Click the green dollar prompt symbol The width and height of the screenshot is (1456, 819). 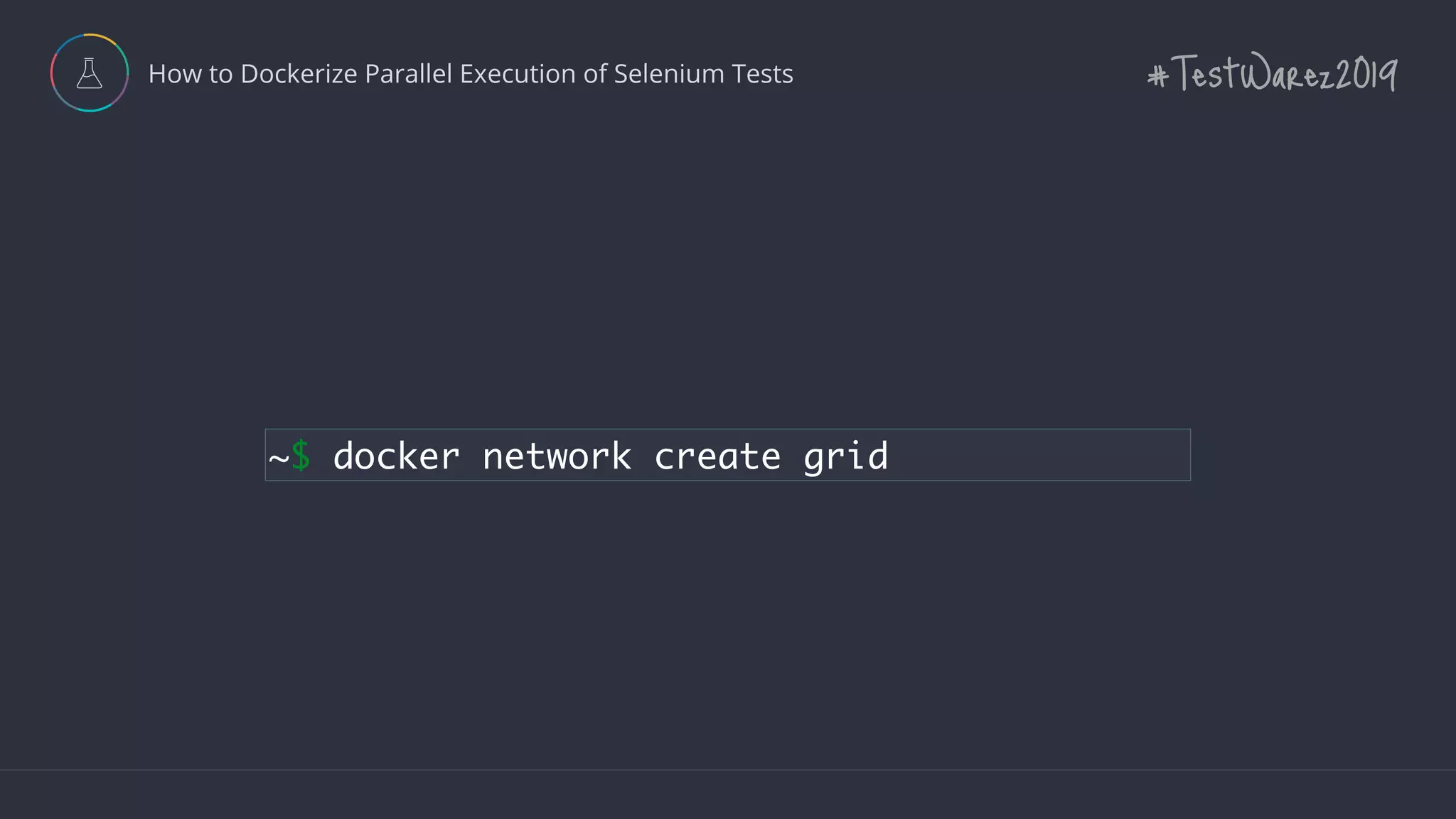point(301,456)
